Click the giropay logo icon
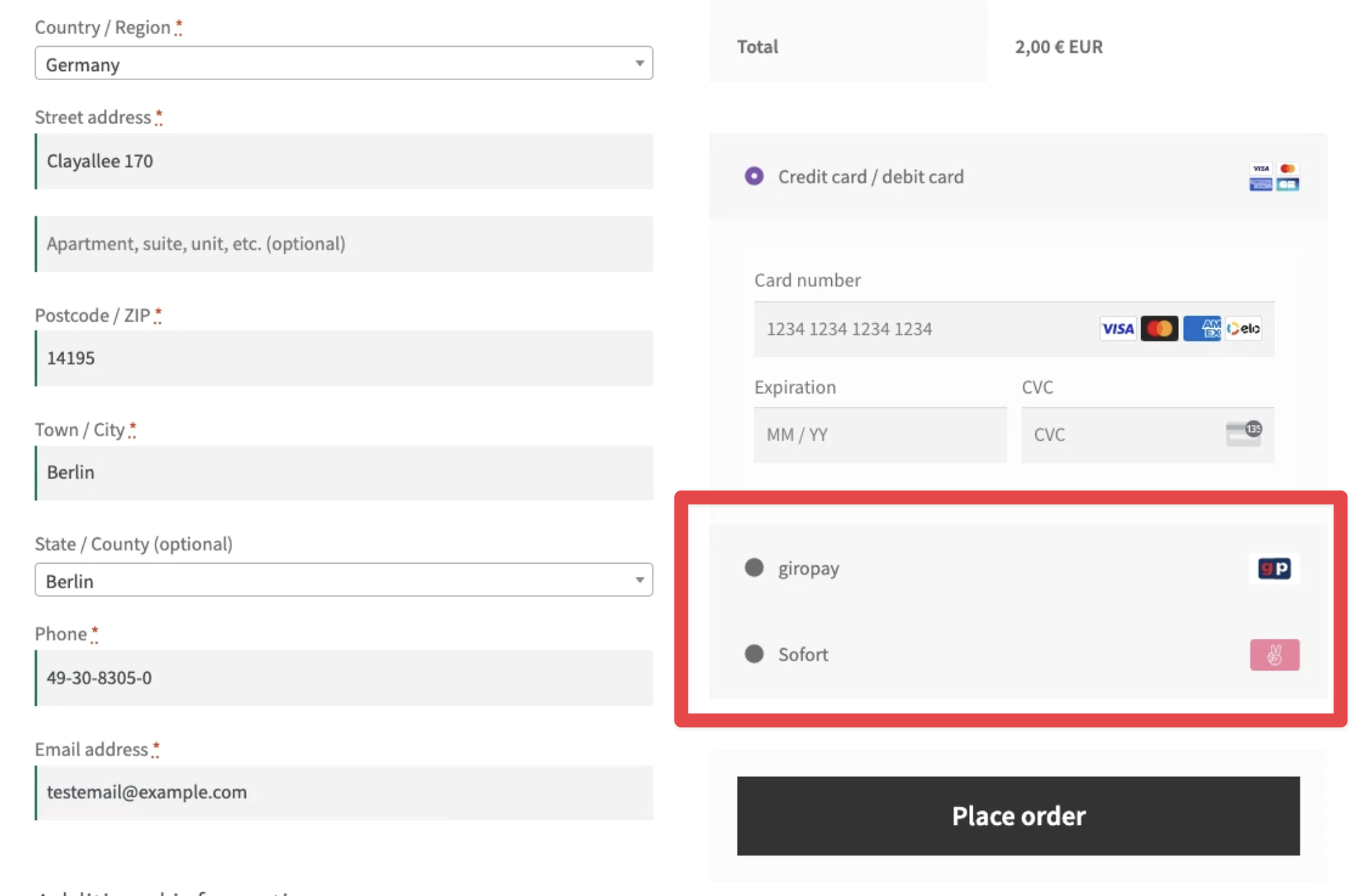 point(1274,569)
